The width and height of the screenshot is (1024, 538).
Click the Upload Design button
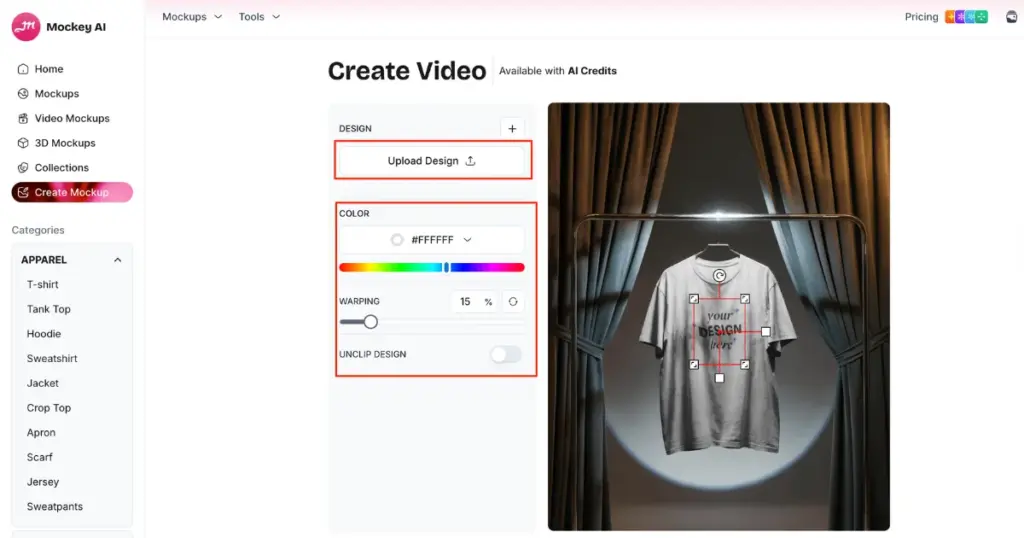(x=432, y=161)
